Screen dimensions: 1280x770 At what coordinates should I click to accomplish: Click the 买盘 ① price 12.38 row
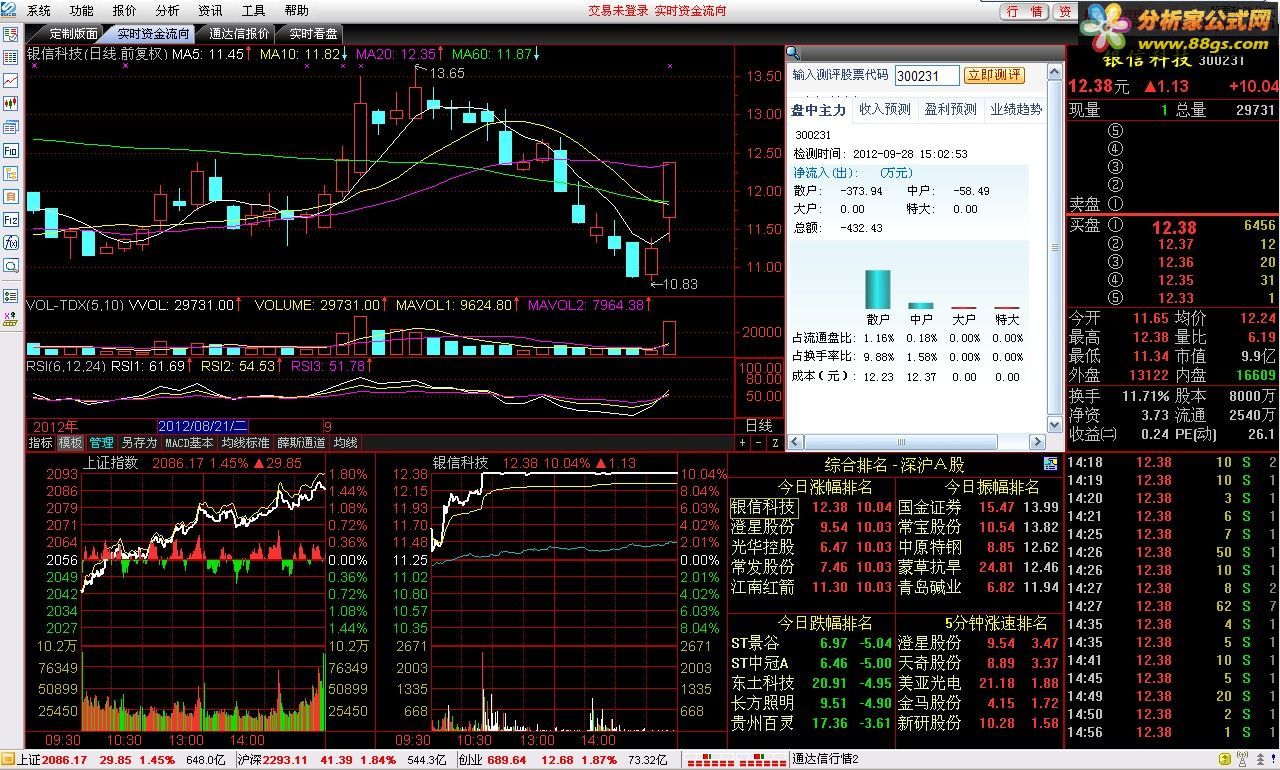point(1173,227)
